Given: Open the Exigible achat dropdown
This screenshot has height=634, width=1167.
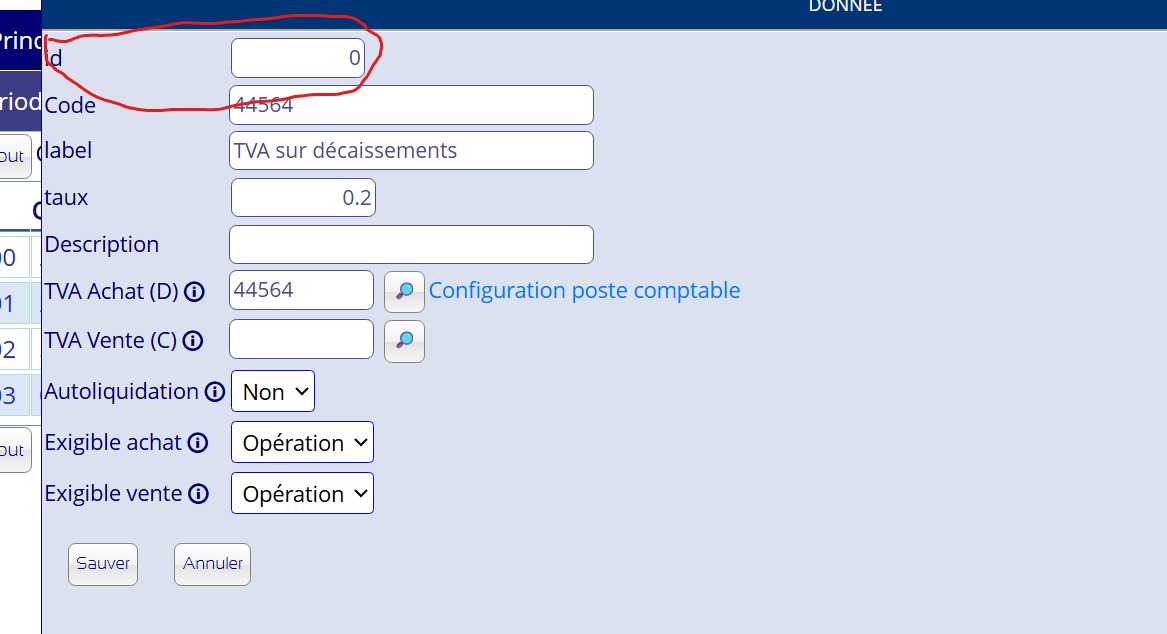Looking at the screenshot, I should click(302, 443).
